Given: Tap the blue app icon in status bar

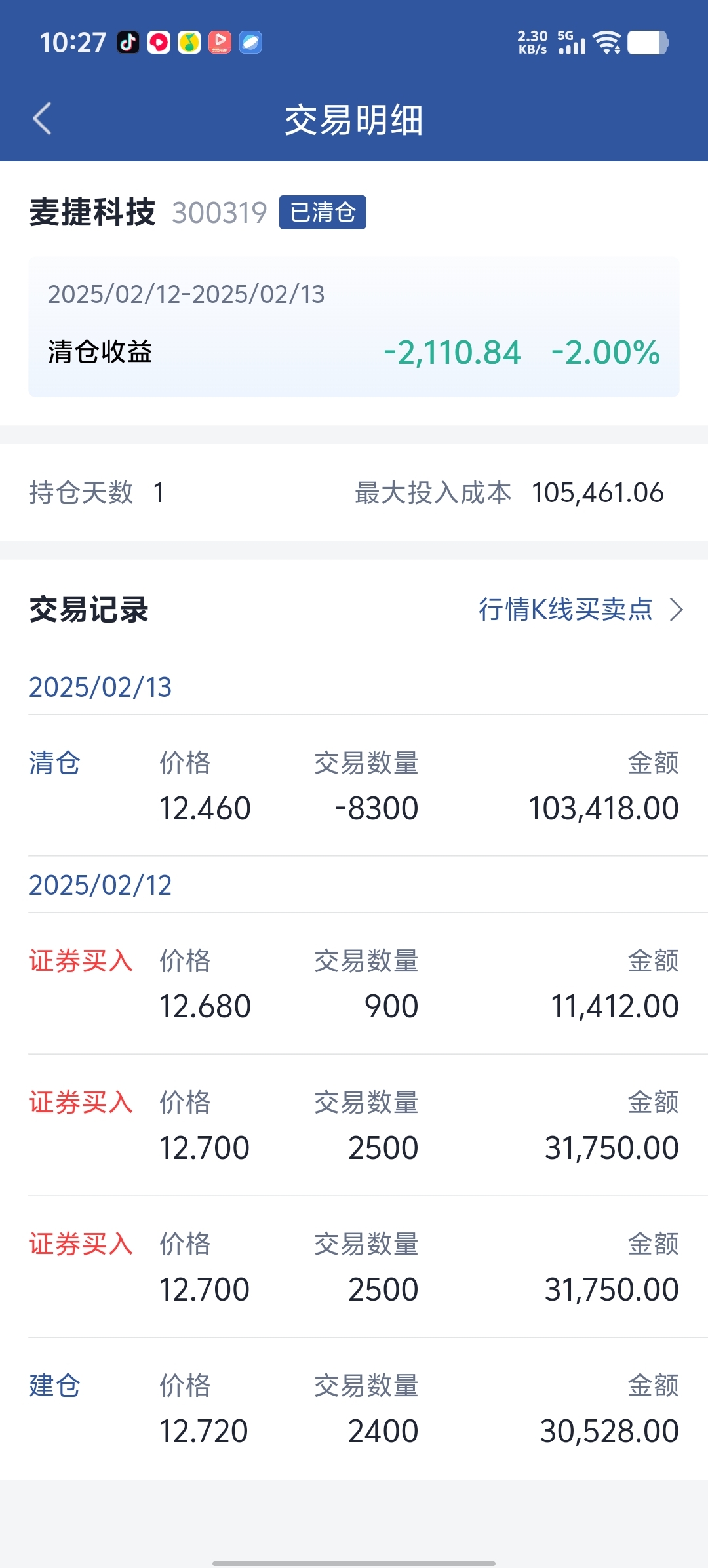Looking at the screenshot, I should (x=250, y=43).
